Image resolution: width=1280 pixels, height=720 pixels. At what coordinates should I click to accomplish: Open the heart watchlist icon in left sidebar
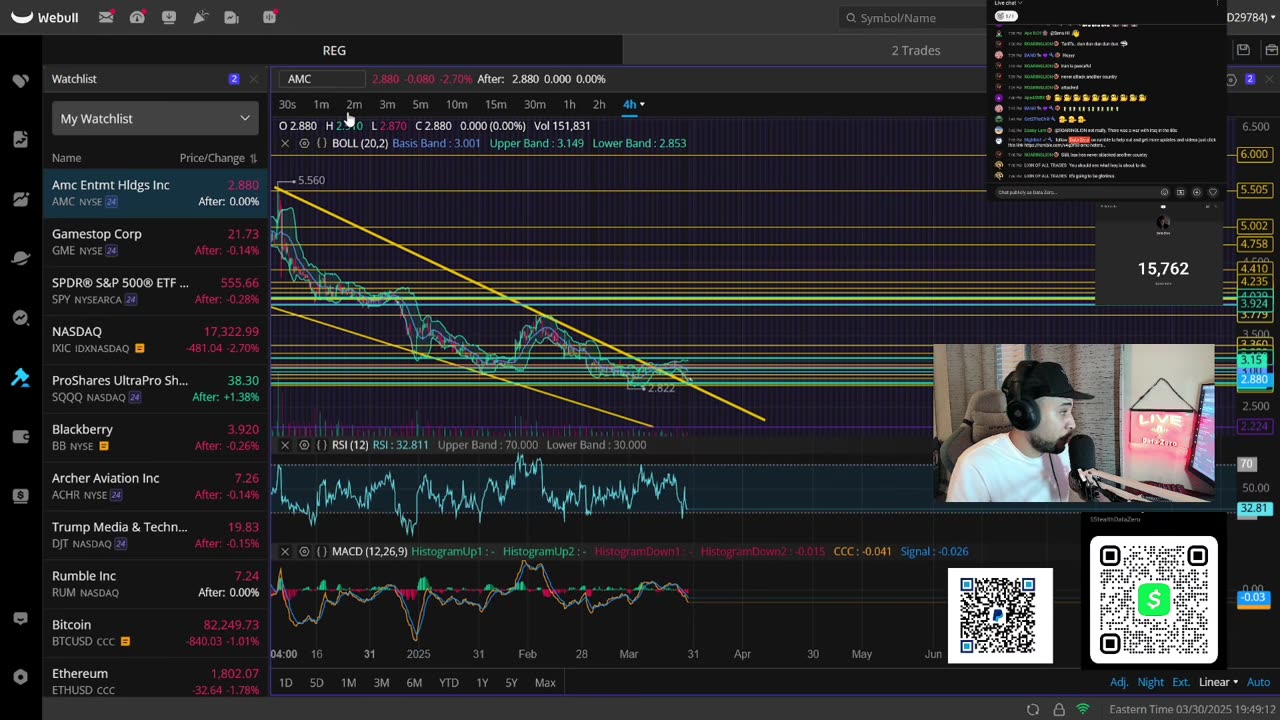20,80
